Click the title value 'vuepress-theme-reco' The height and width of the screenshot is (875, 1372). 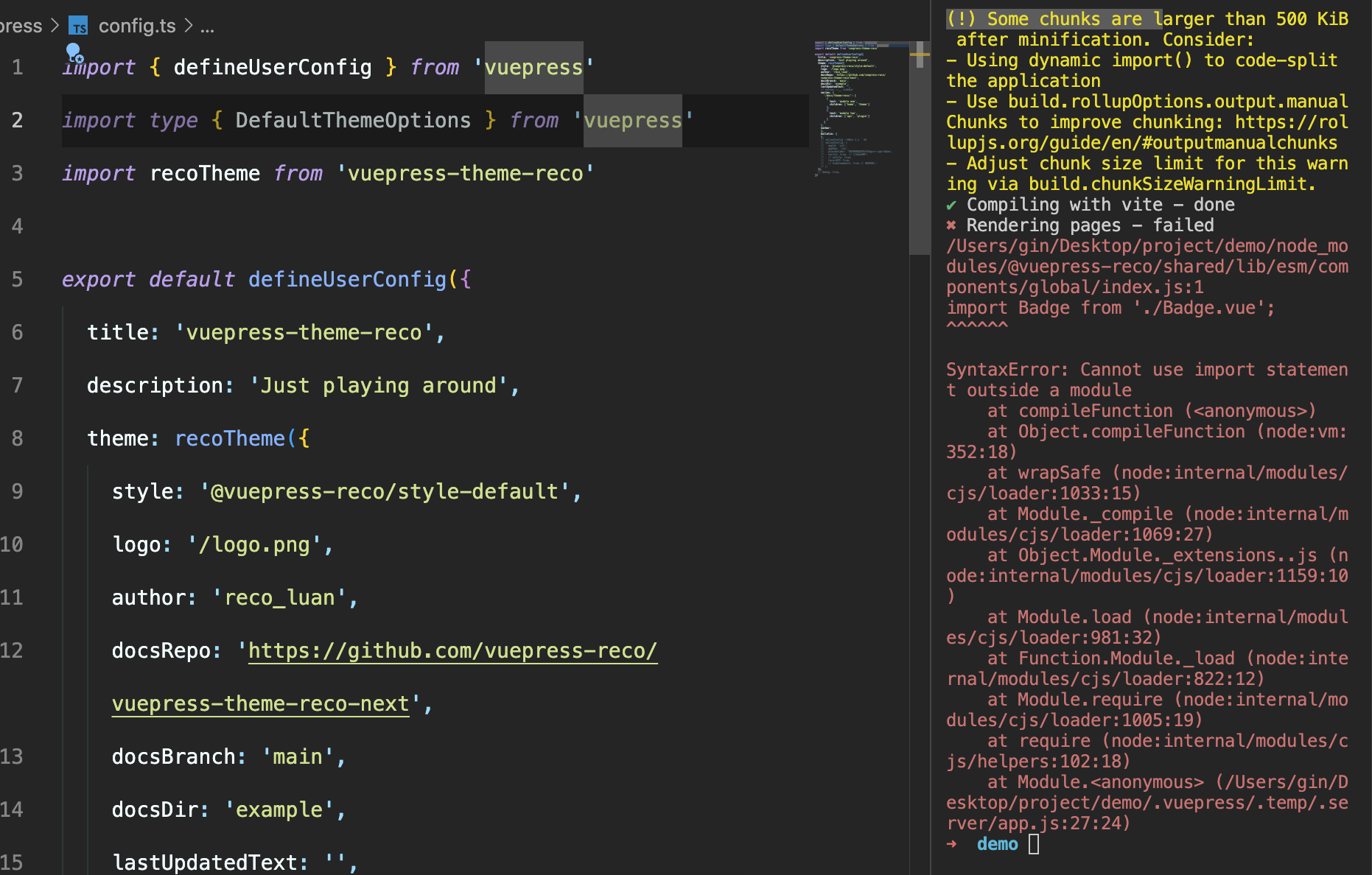pos(304,333)
